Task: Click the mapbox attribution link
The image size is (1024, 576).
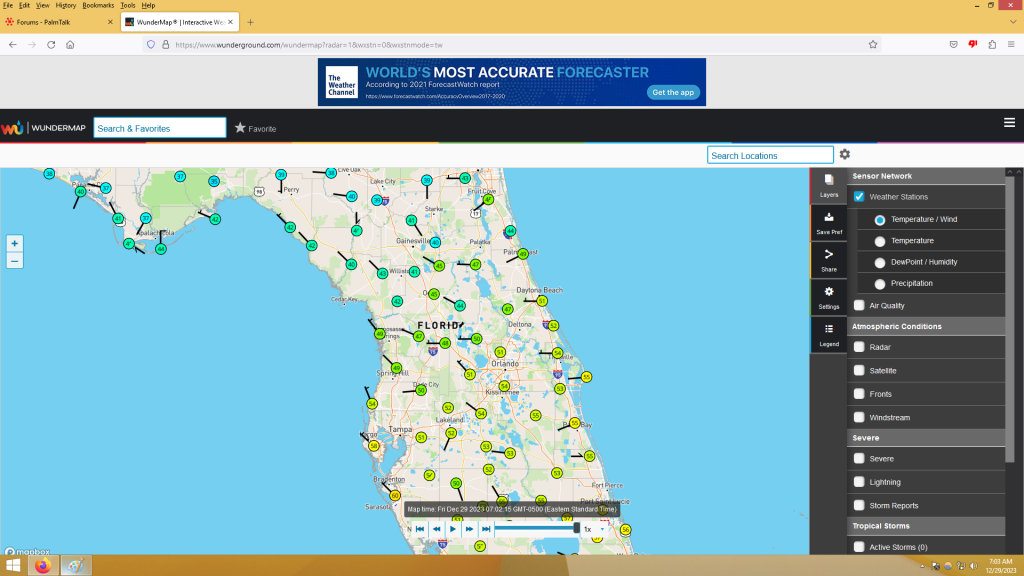Action: click(x=27, y=551)
